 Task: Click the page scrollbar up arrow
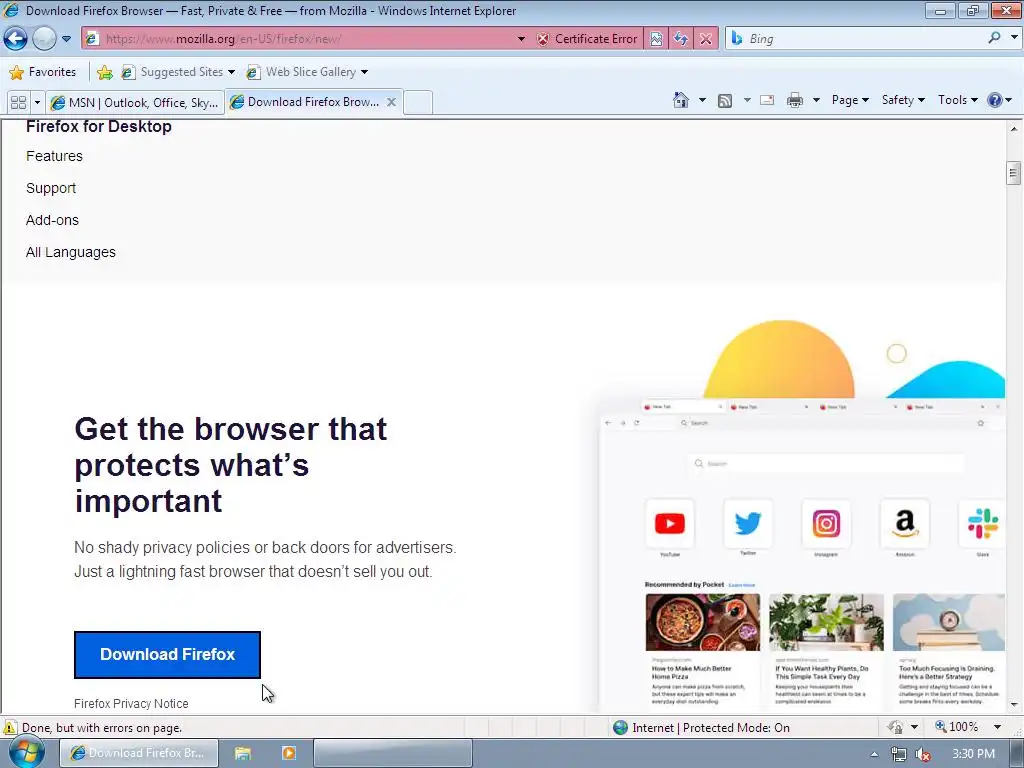point(1014,129)
